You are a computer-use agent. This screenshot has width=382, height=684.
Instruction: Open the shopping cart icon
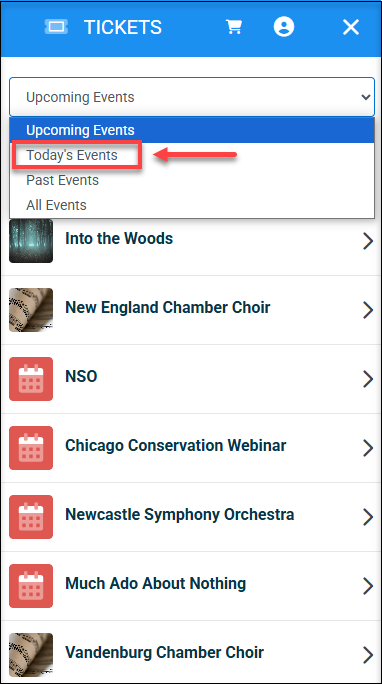coord(234,27)
